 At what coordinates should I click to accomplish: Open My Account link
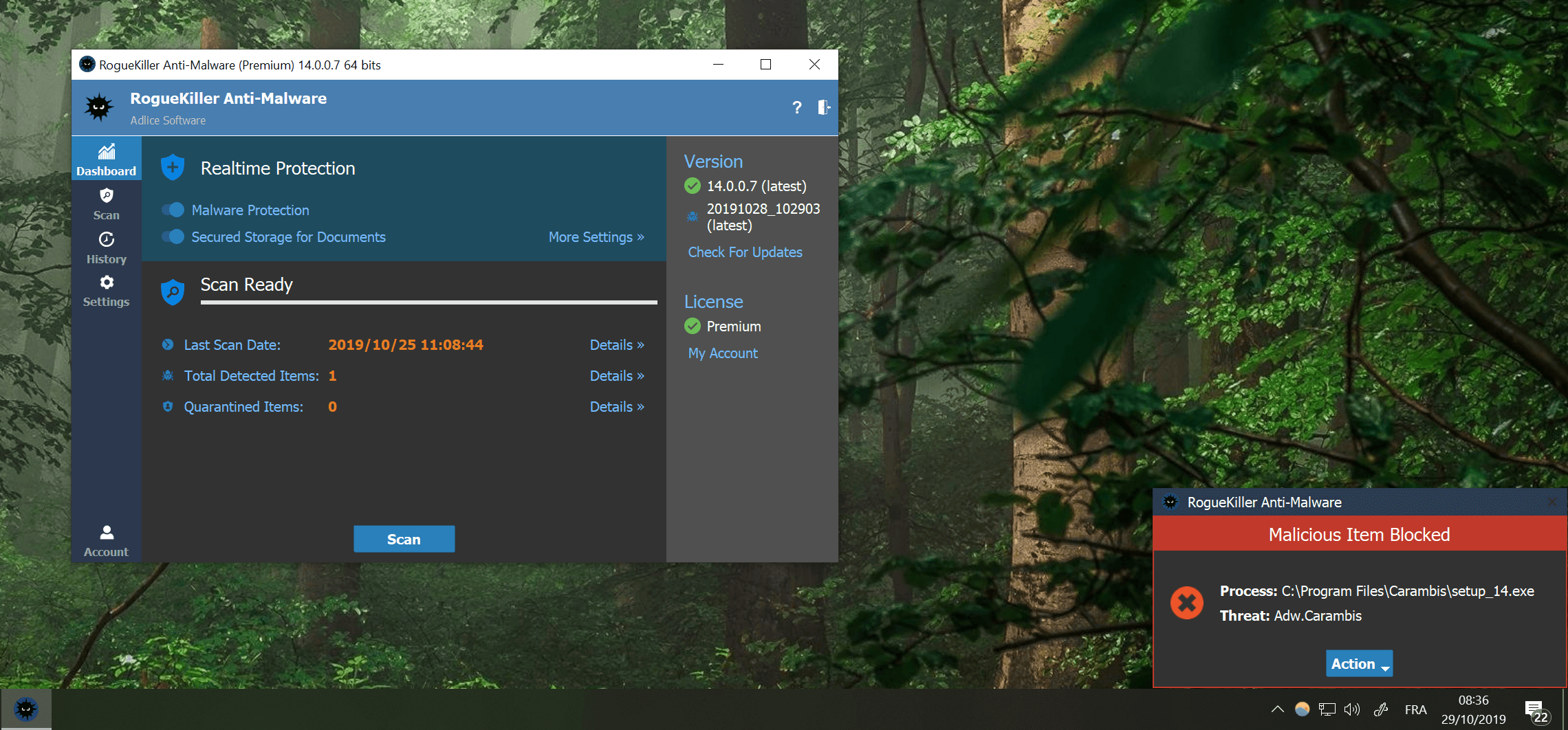723,353
